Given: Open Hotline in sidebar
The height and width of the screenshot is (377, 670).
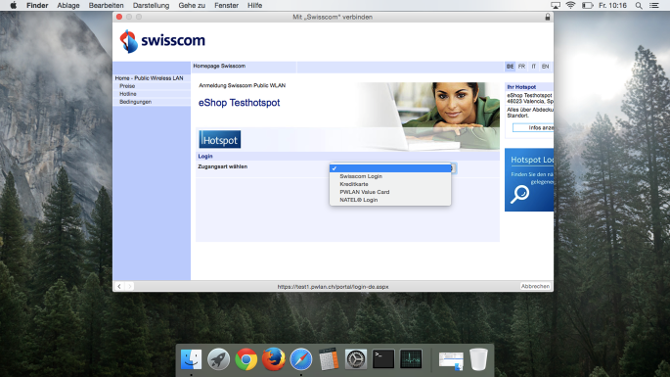Looking at the screenshot, I should coord(128,94).
